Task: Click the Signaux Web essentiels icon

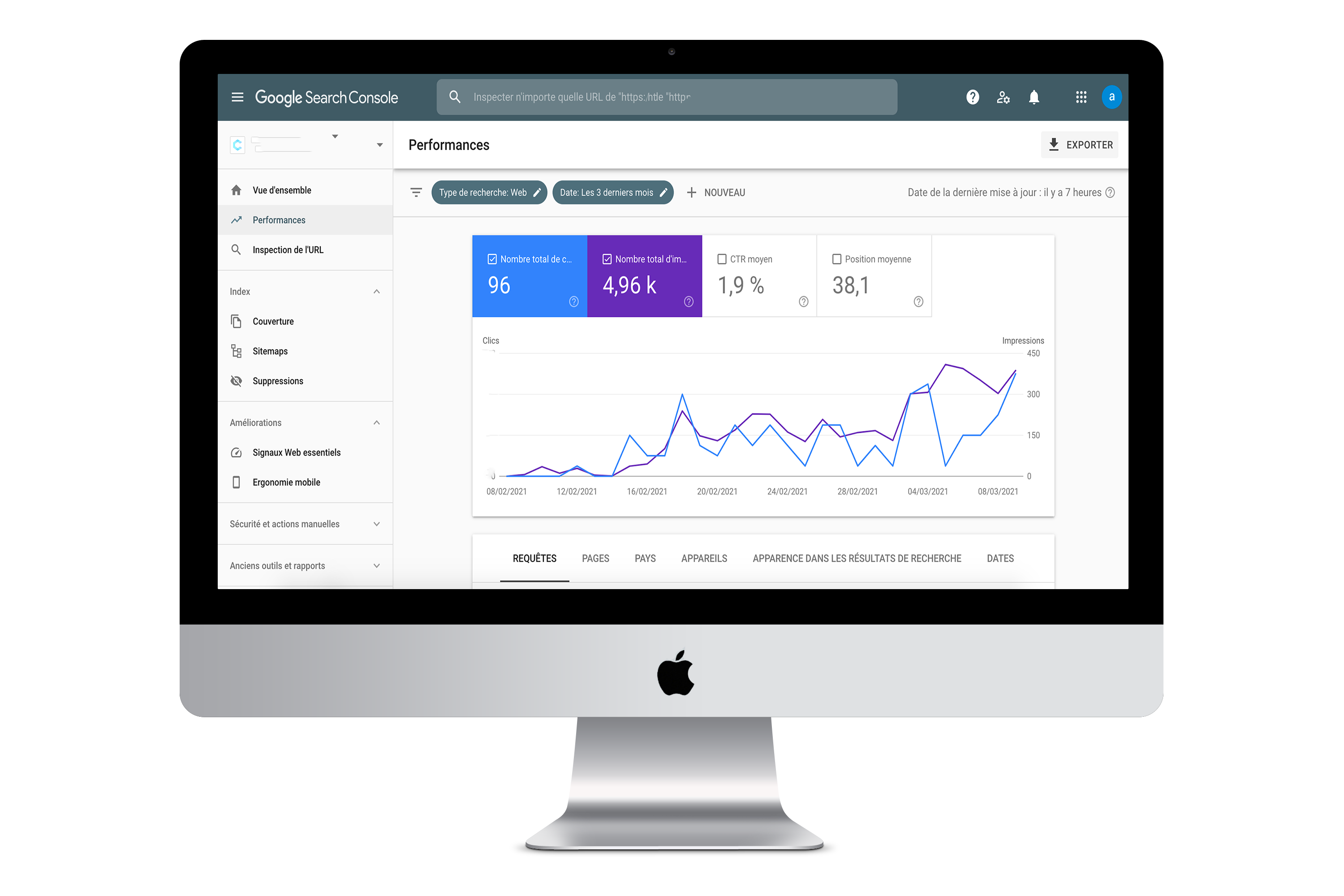Action: tap(237, 453)
